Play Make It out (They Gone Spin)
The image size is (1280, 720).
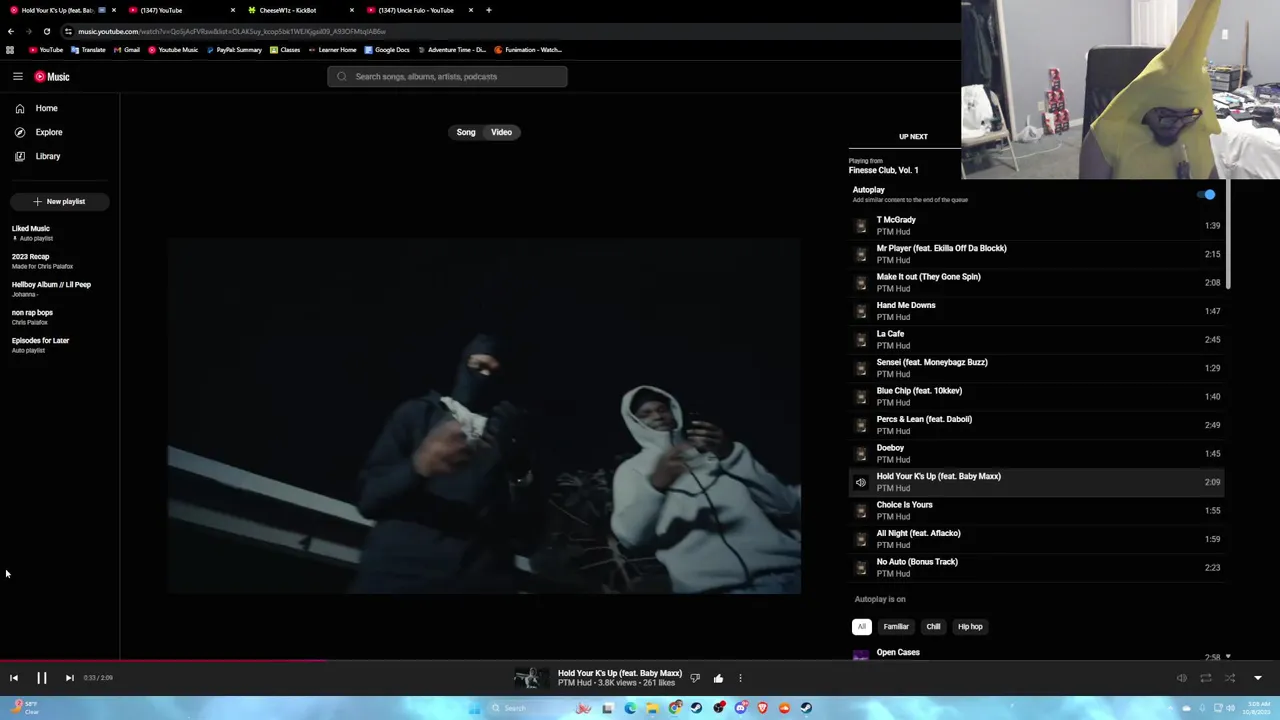pyautogui.click(x=1036, y=282)
